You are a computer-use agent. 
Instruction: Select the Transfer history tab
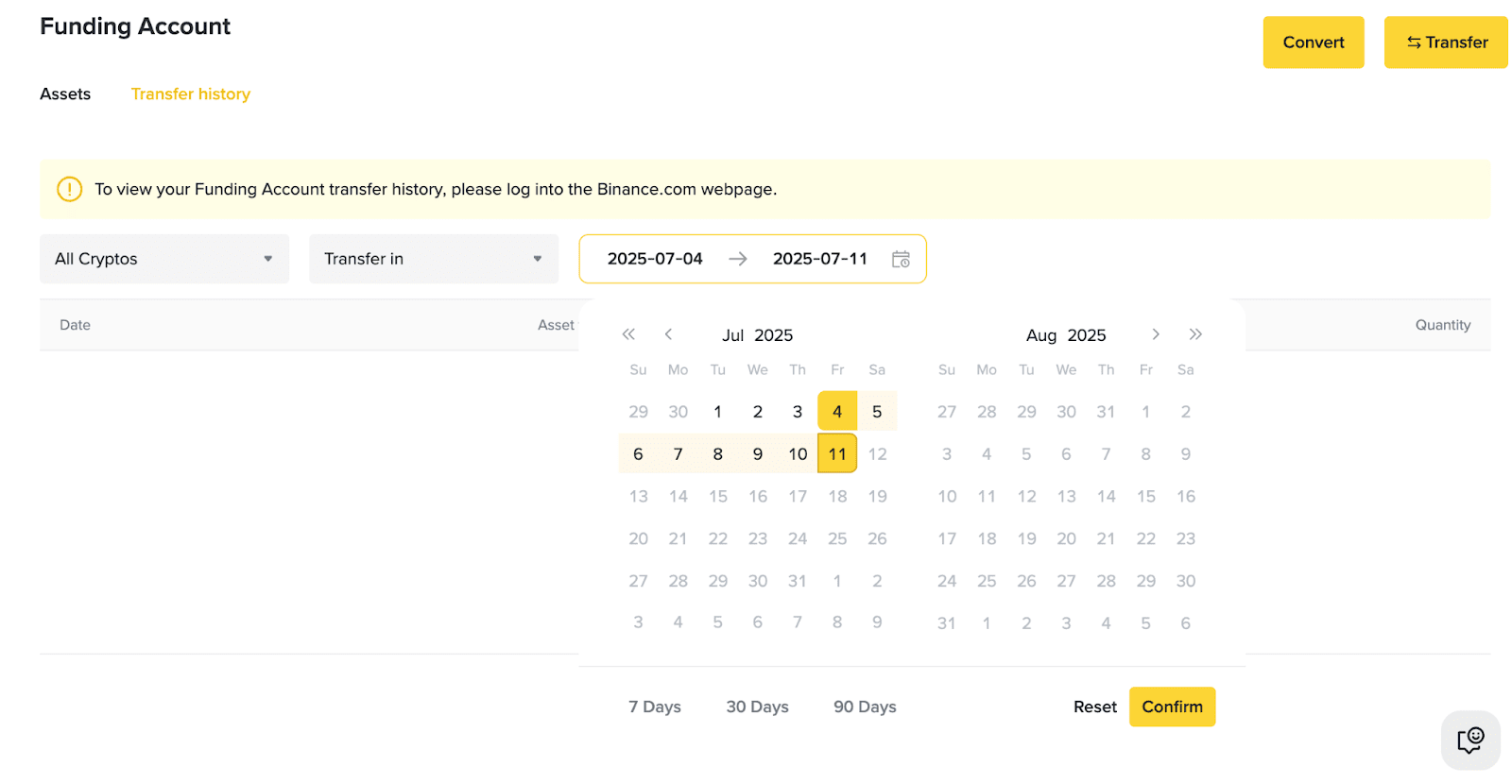191,94
